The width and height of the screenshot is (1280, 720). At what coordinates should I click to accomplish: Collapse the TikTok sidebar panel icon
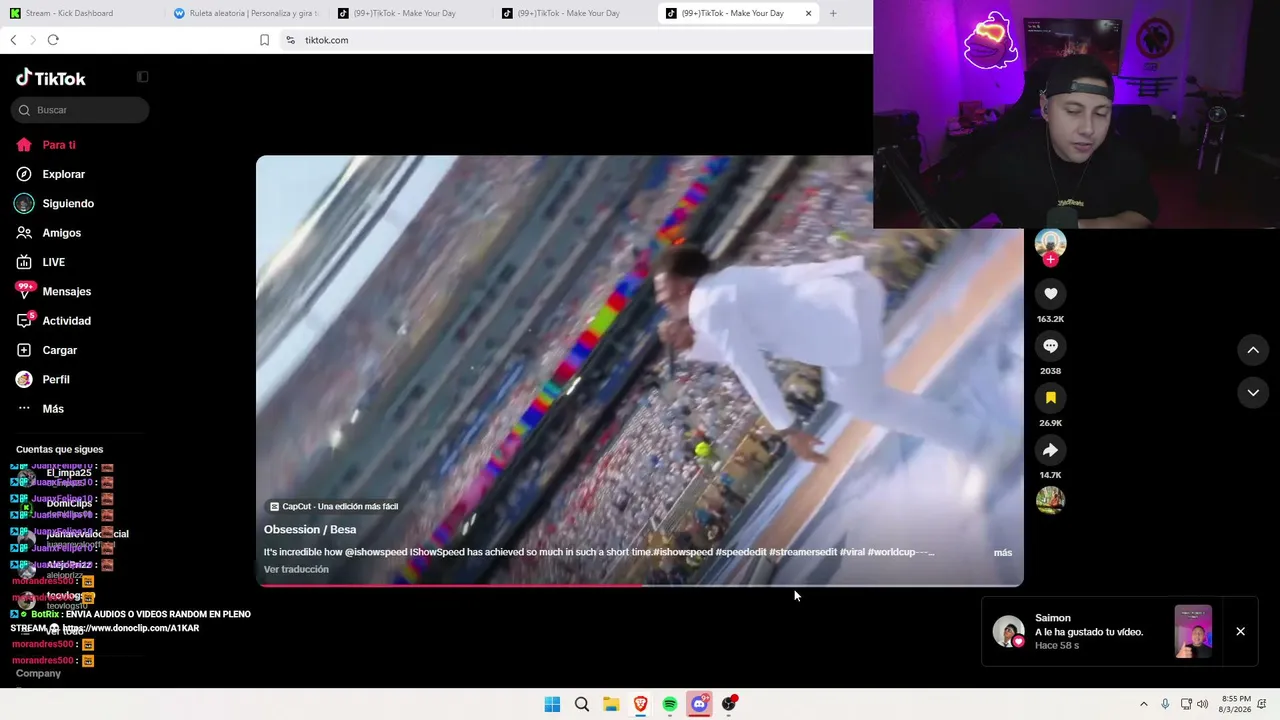click(143, 77)
